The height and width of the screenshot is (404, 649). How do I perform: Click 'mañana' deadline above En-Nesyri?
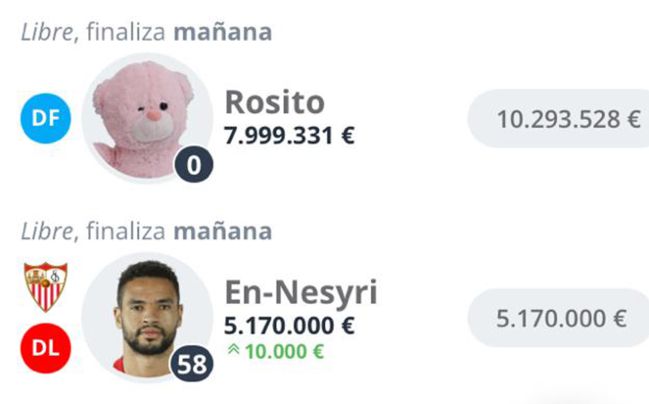click(x=222, y=231)
